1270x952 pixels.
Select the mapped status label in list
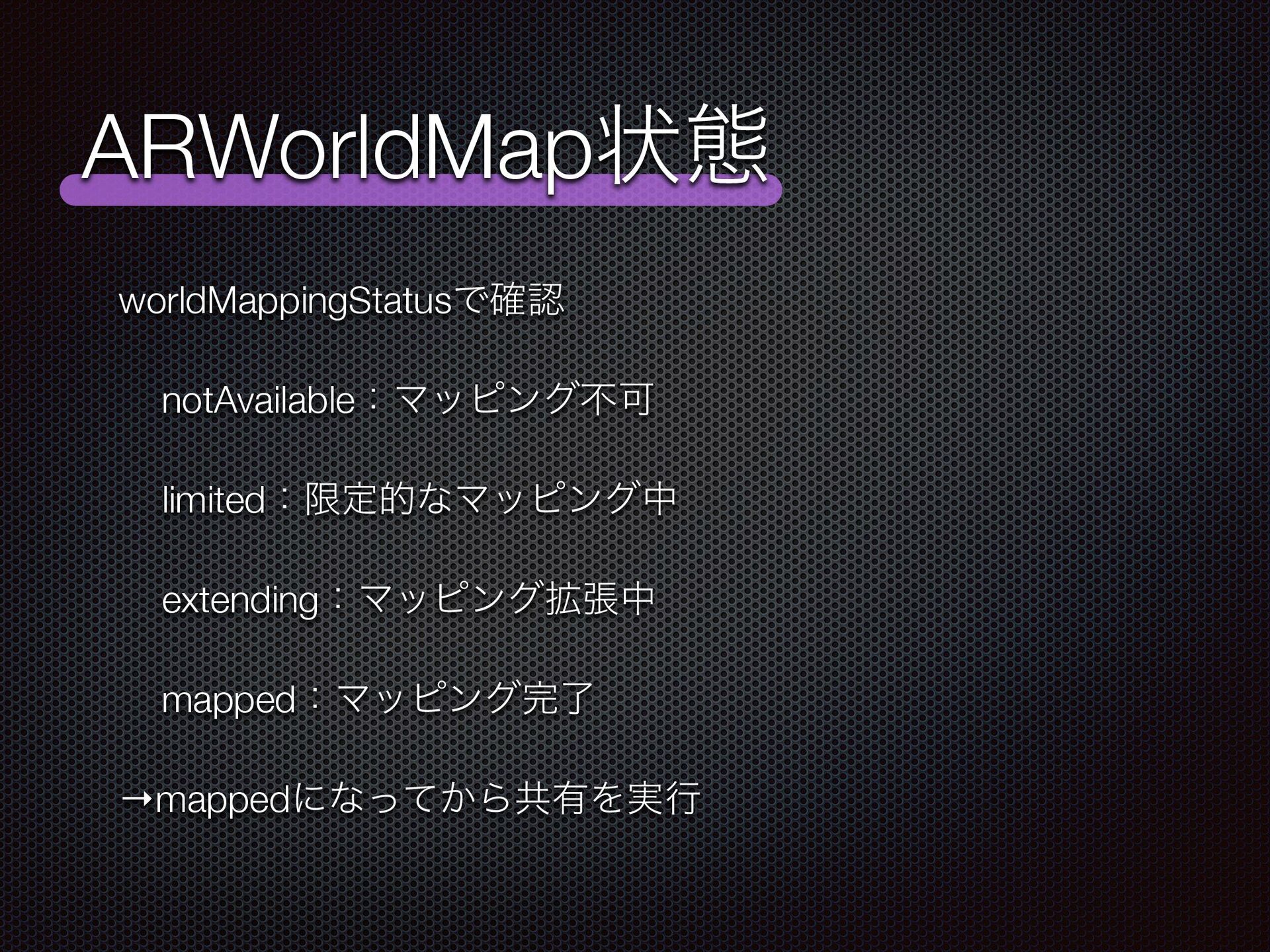pyautogui.click(x=228, y=700)
